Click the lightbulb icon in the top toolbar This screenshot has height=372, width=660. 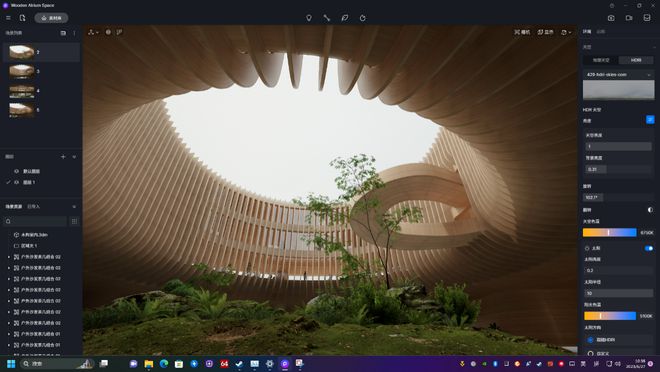309,18
